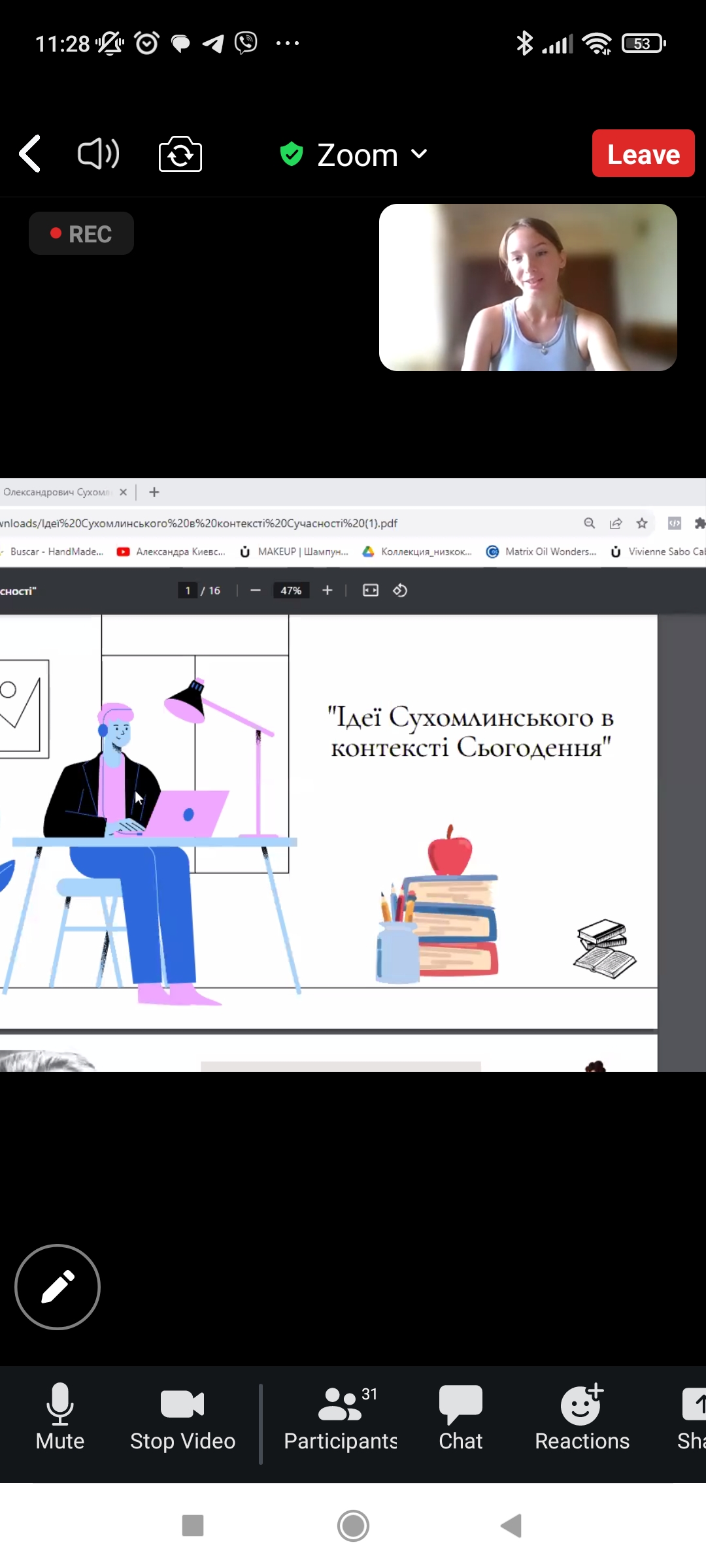
Task: Switch camera with the flip camera icon
Action: [180, 155]
